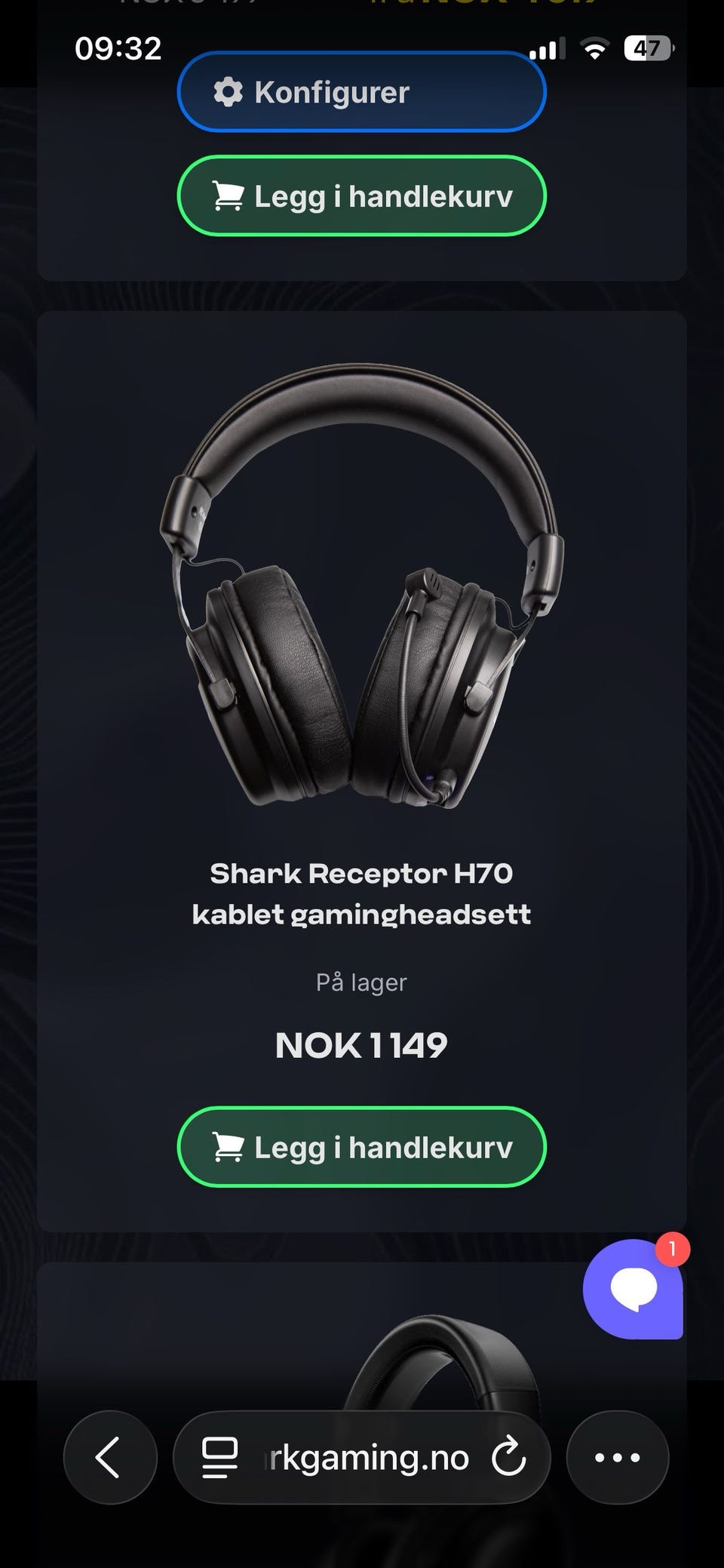724x1568 pixels.
Task: Click the NOK 1 149 price text
Action: (x=361, y=1046)
